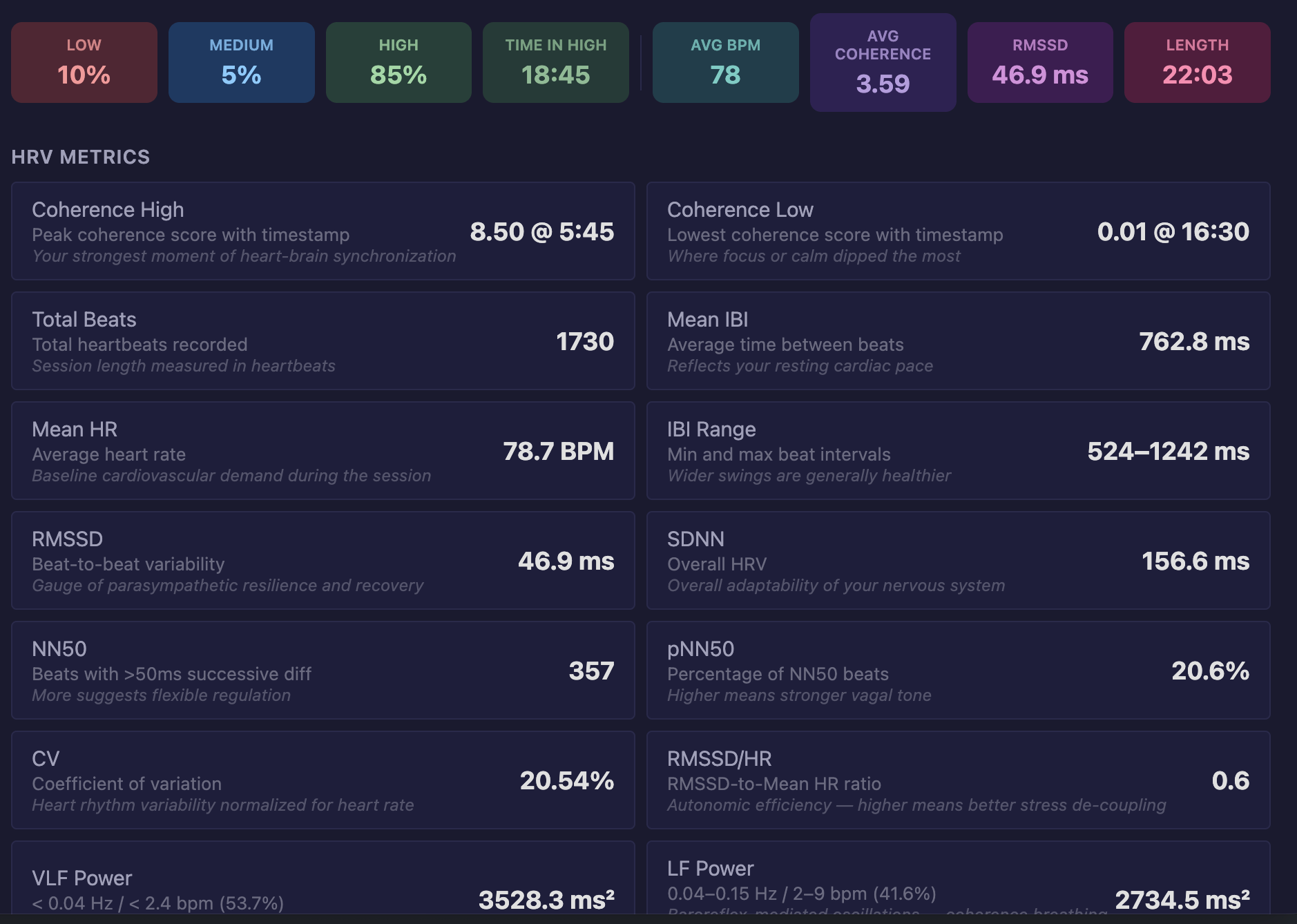The width and height of the screenshot is (1297, 924).
Task: Select the Coherence High metric title
Action: (108, 210)
